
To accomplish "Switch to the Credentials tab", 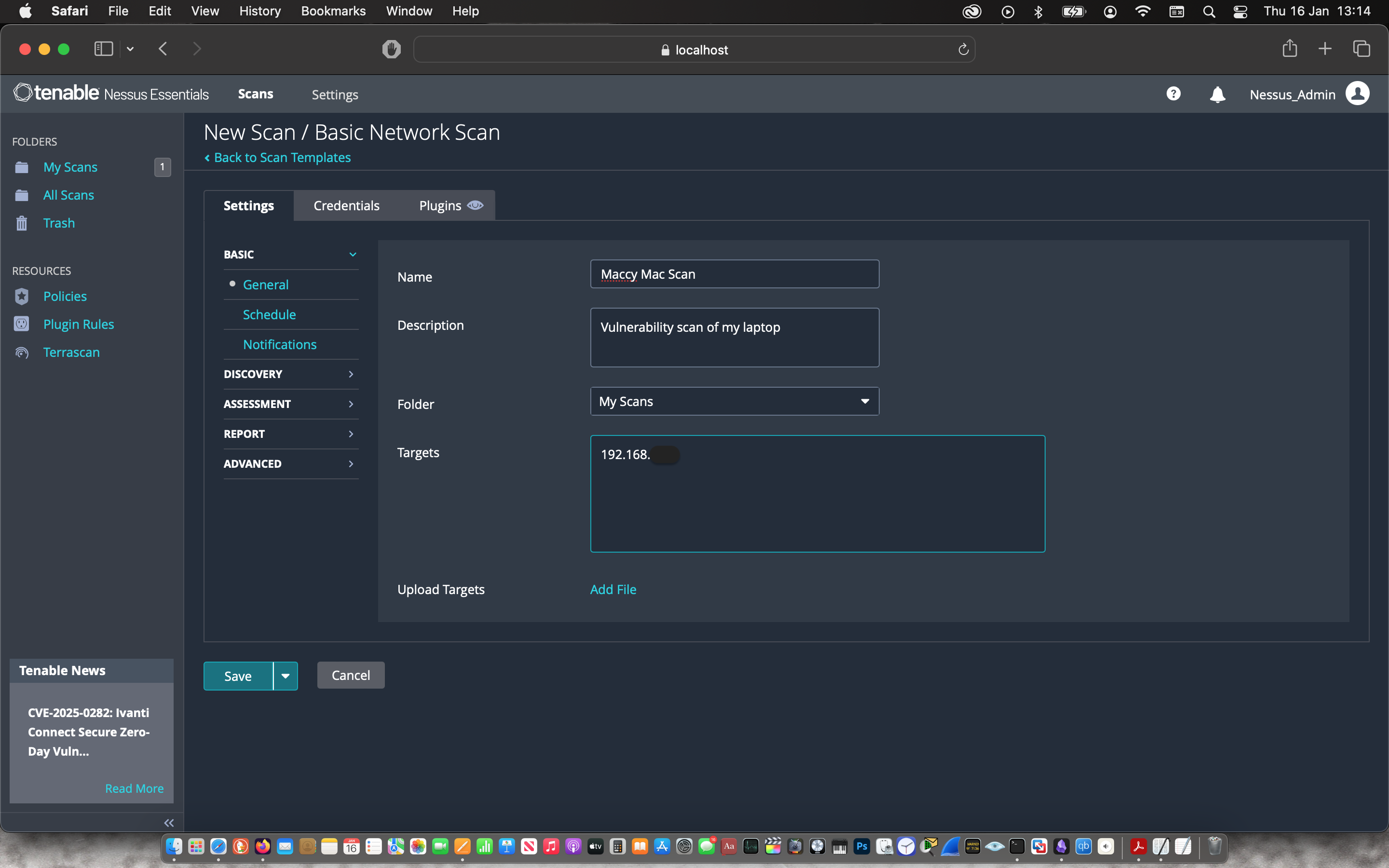I will click(346, 205).
